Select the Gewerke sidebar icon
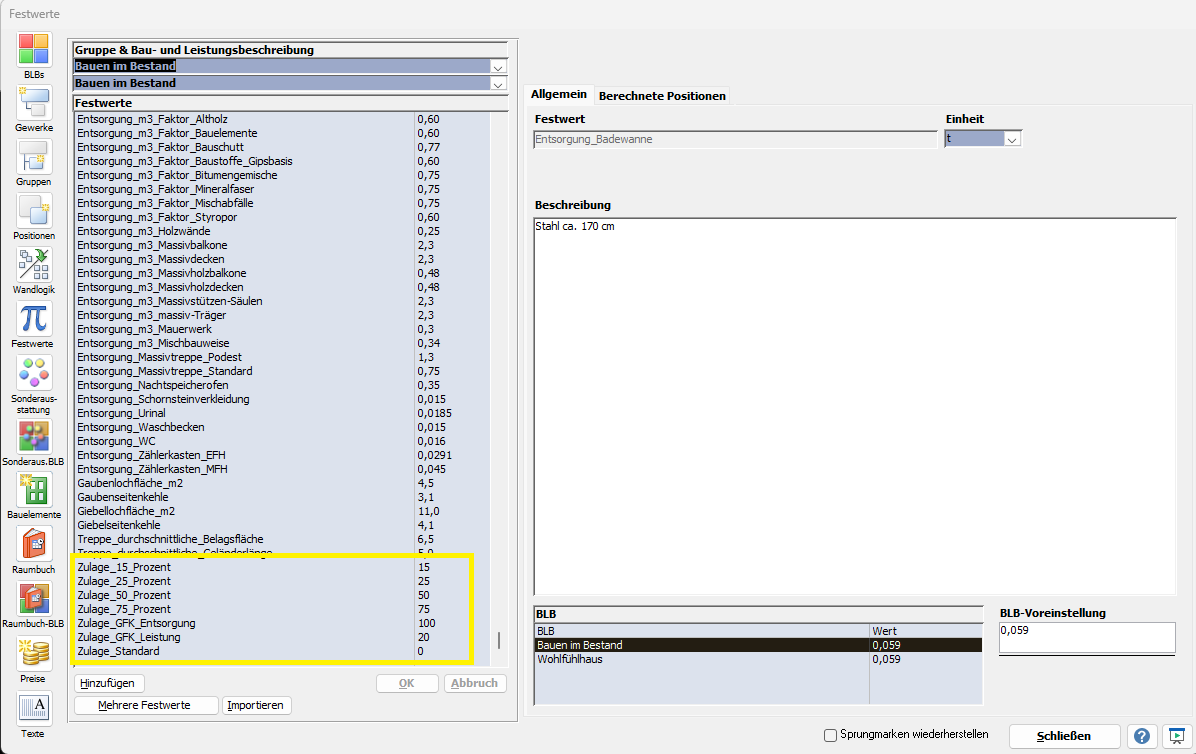Viewport: 1196px width, 754px height. (x=34, y=104)
